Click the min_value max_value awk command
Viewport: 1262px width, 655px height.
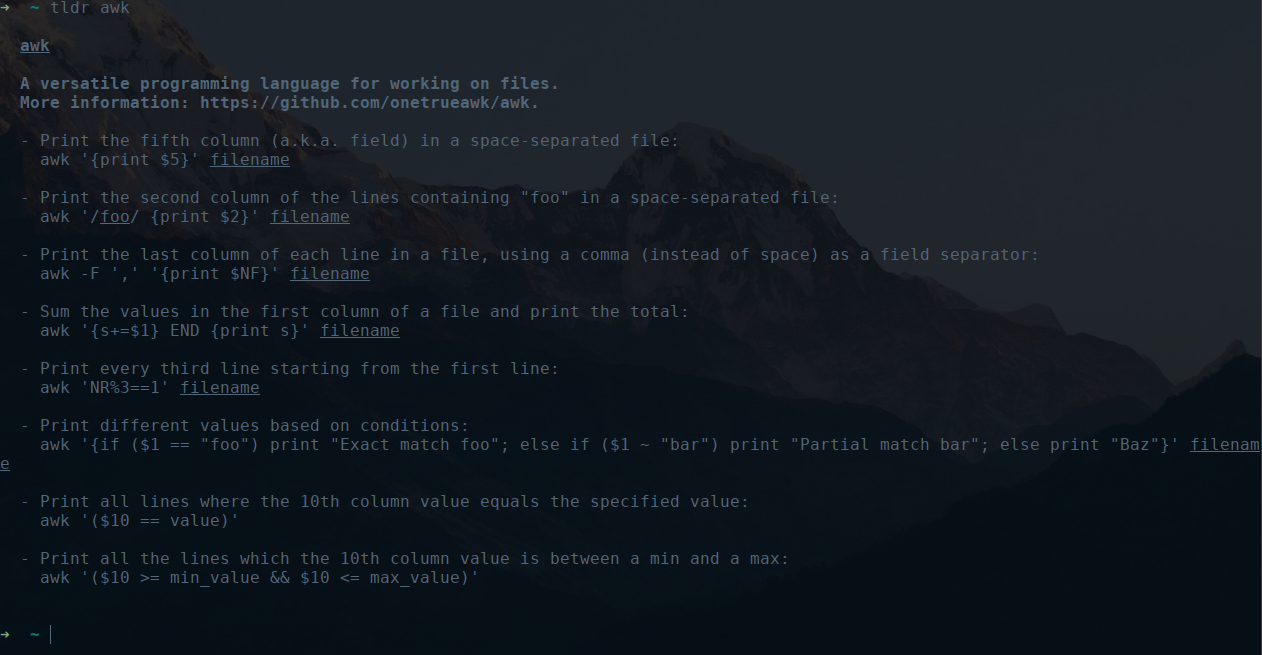click(x=260, y=578)
